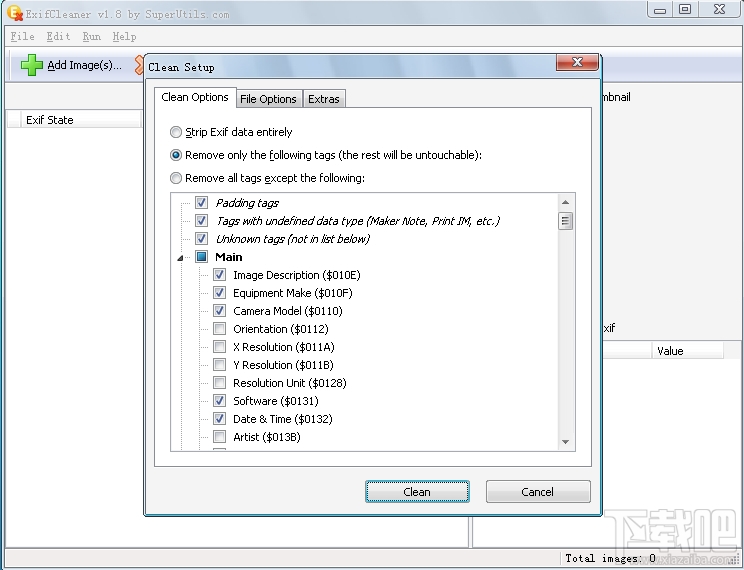Open the Help menu

point(124,37)
